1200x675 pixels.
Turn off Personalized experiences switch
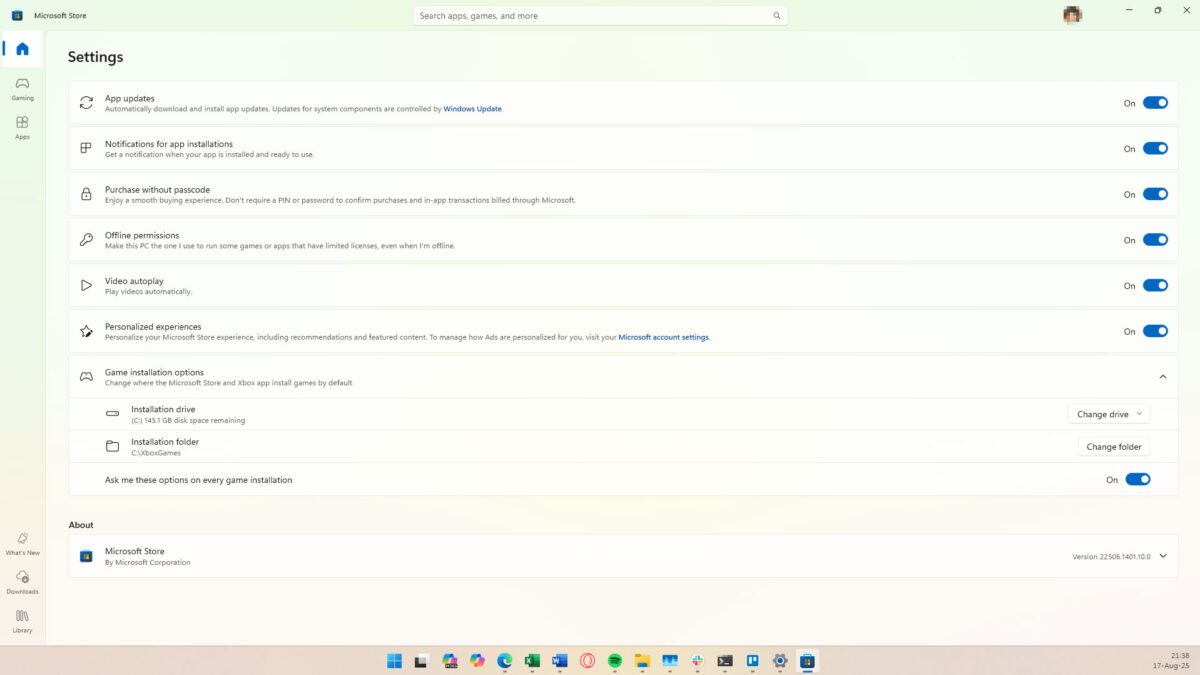coord(1155,331)
